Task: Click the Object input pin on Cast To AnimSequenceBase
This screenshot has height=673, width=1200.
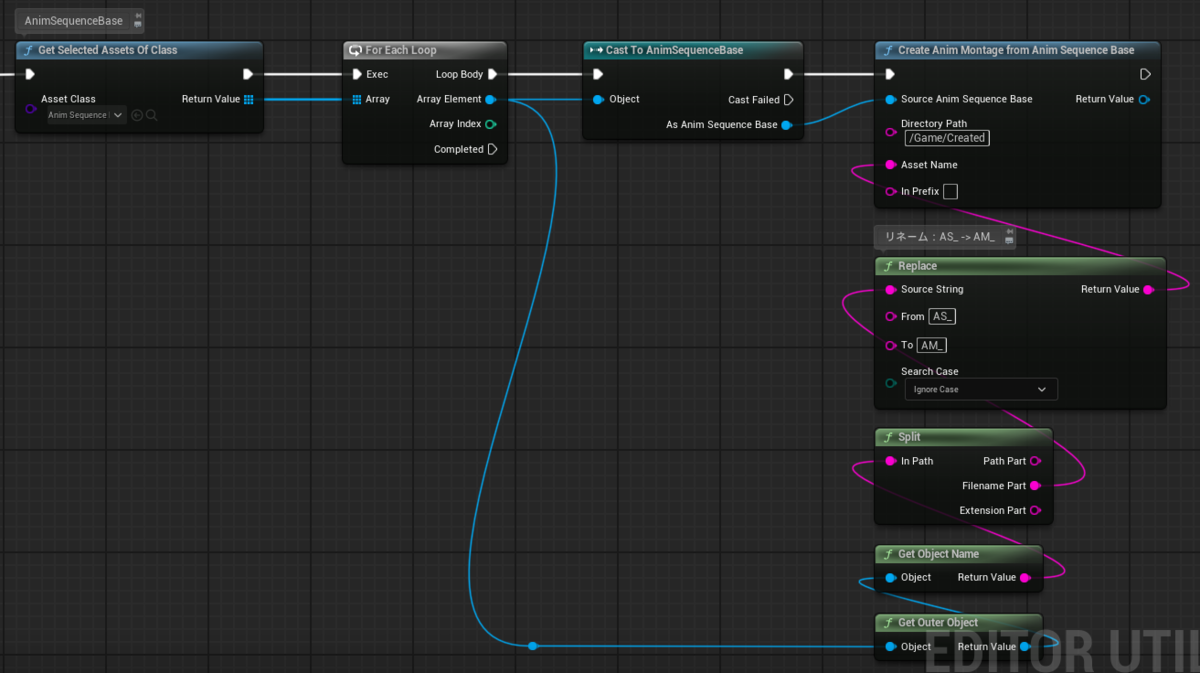Action: (x=598, y=99)
